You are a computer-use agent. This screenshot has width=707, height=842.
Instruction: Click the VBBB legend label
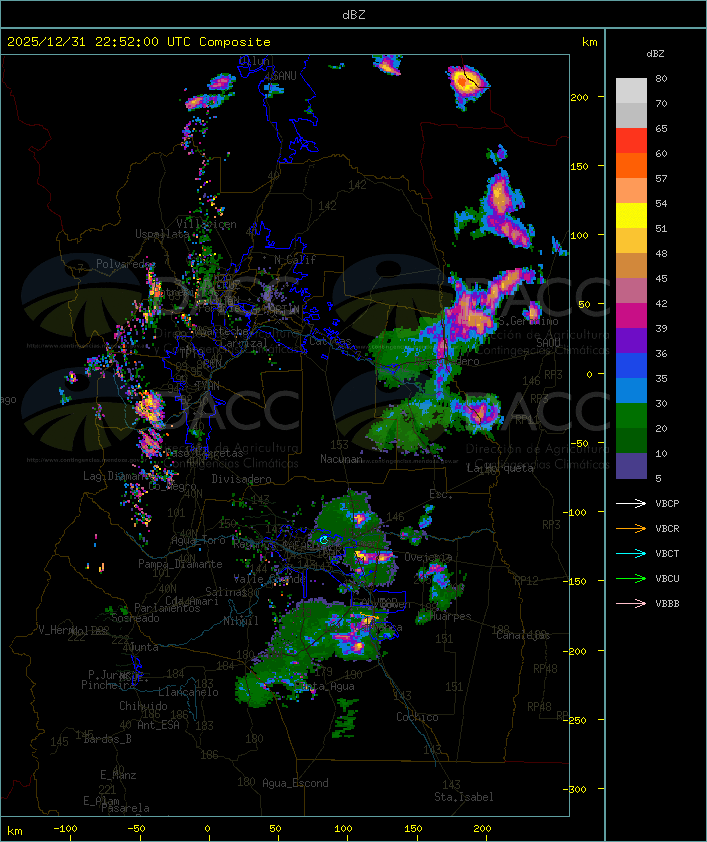(x=667, y=604)
